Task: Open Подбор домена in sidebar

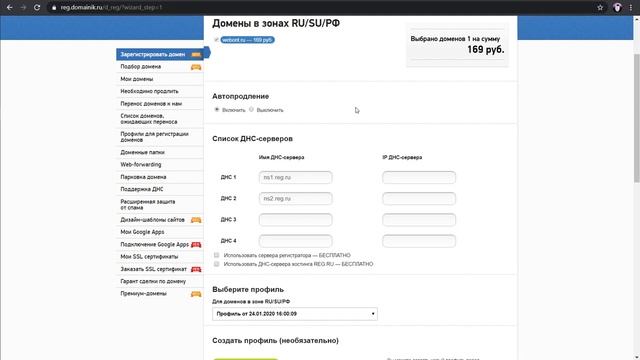Action: point(141,67)
